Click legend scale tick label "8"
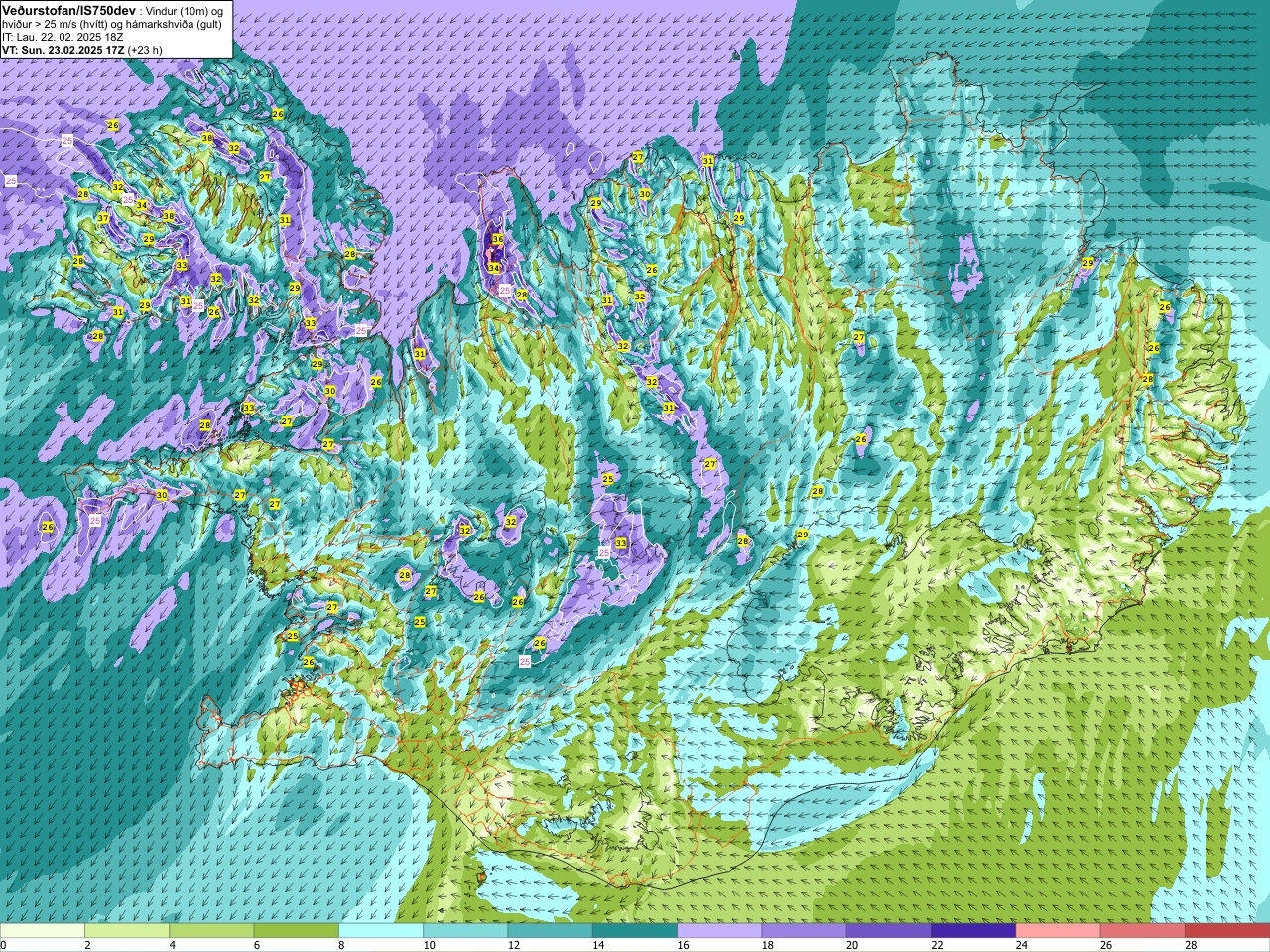The height and width of the screenshot is (952, 1270). pos(343,945)
